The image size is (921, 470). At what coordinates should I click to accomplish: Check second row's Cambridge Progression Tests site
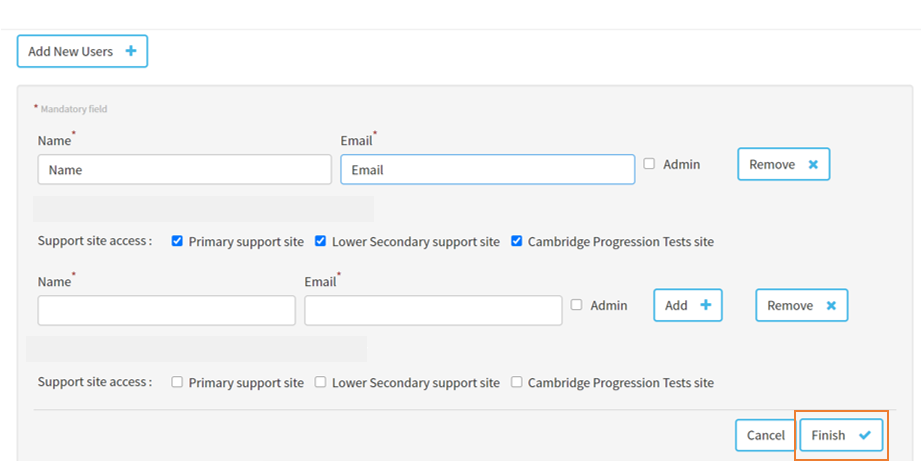tap(517, 382)
